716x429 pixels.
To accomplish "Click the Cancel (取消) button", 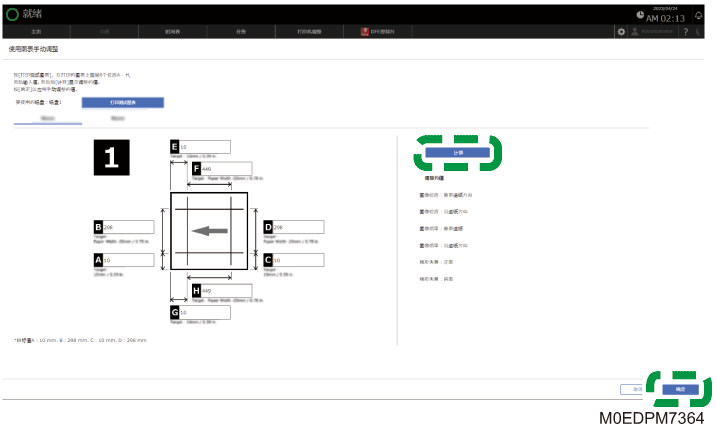I will [x=632, y=389].
